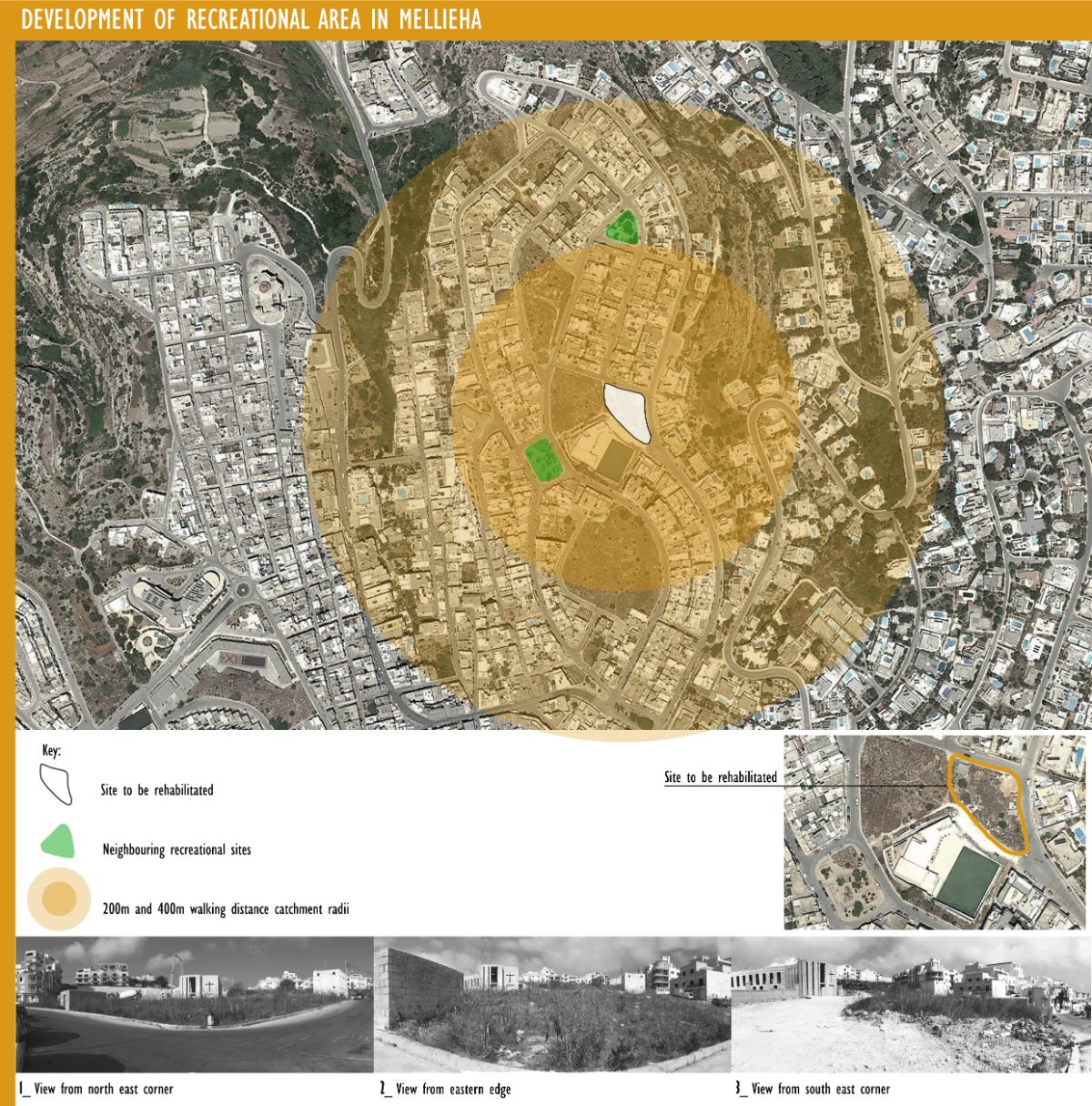The width and height of the screenshot is (1092, 1106).
Task: Click the upper green recreational site on map
Action: [623, 228]
